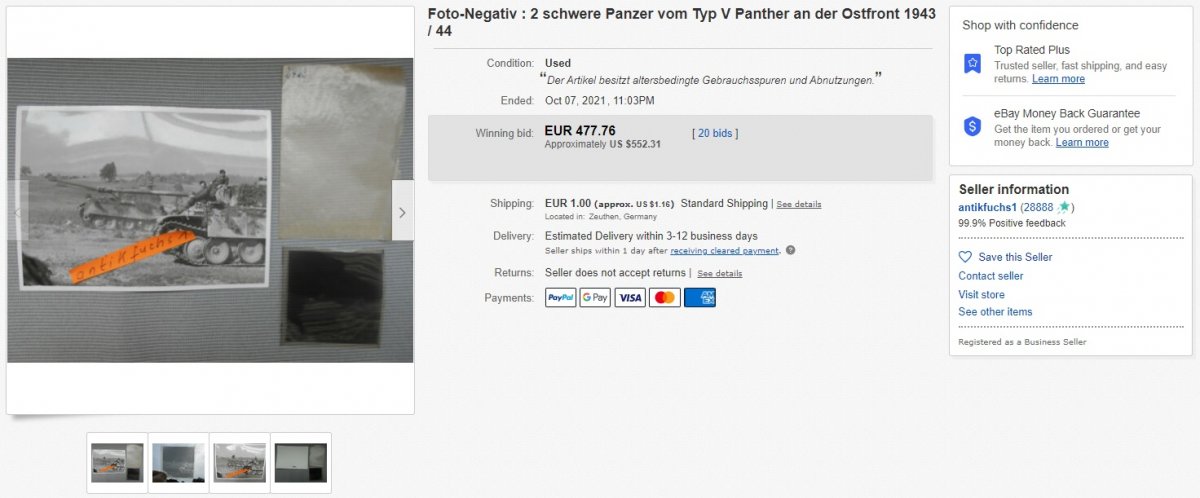The image size is (1200, 498).
Task: Open See other items link
Action: click(x=995, y=312)
